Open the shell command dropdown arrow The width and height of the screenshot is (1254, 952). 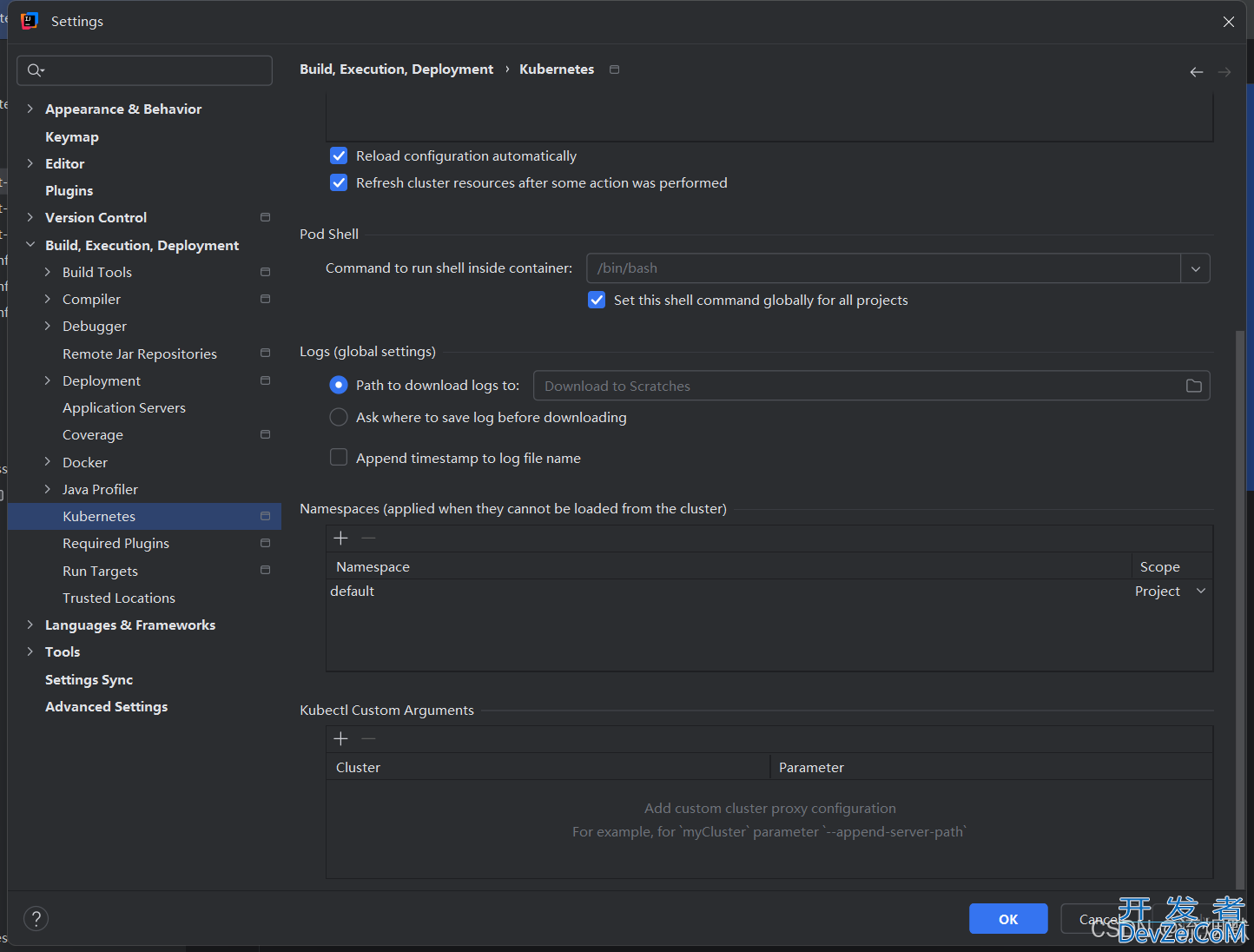coord(1196,268)
